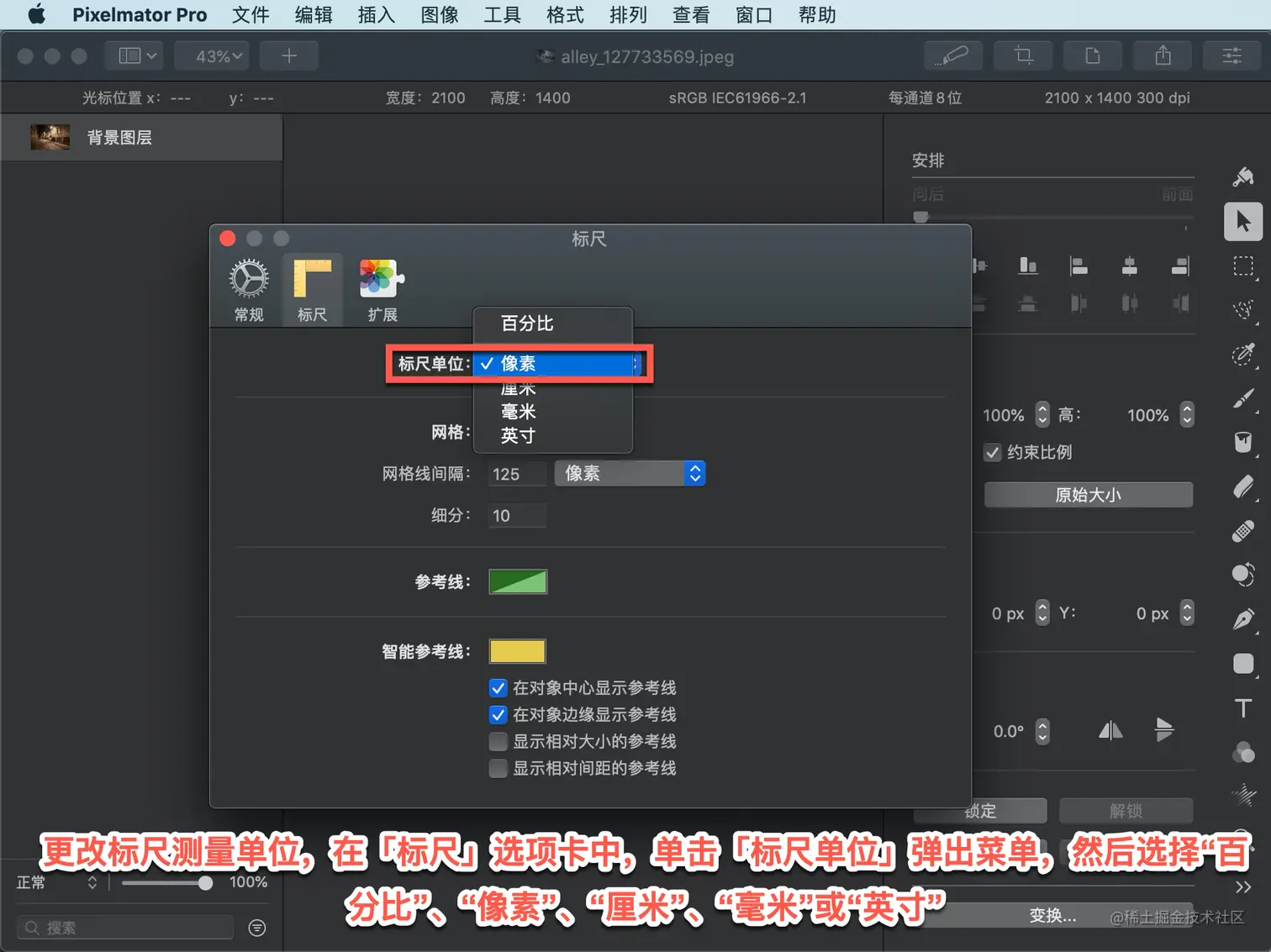Choose 像素 in ruler units menu
The image size is (1271, 952).
point(552,364)
